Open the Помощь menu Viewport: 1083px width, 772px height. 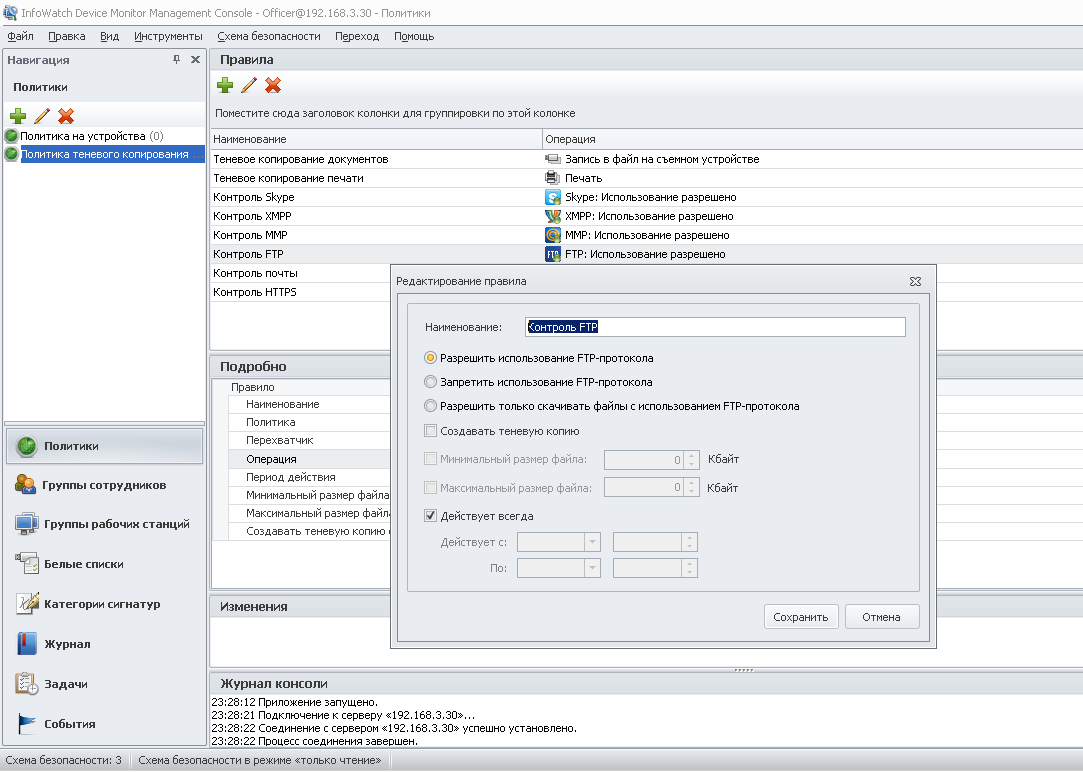click(414, 36)
